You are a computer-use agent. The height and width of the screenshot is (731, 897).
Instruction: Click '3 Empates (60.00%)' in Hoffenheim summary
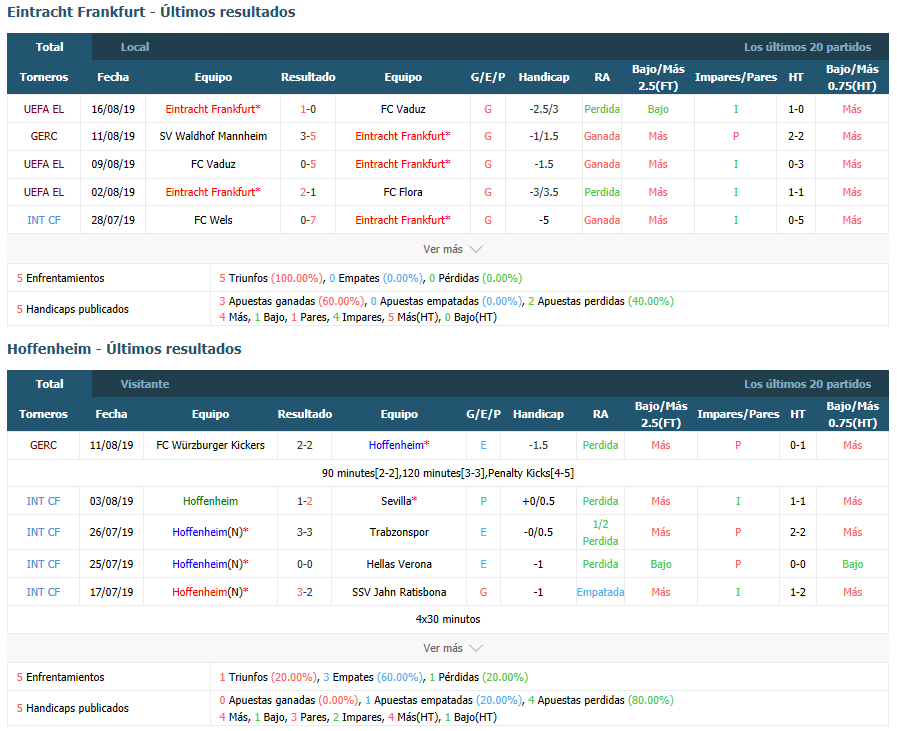click(x=373, y=677)
